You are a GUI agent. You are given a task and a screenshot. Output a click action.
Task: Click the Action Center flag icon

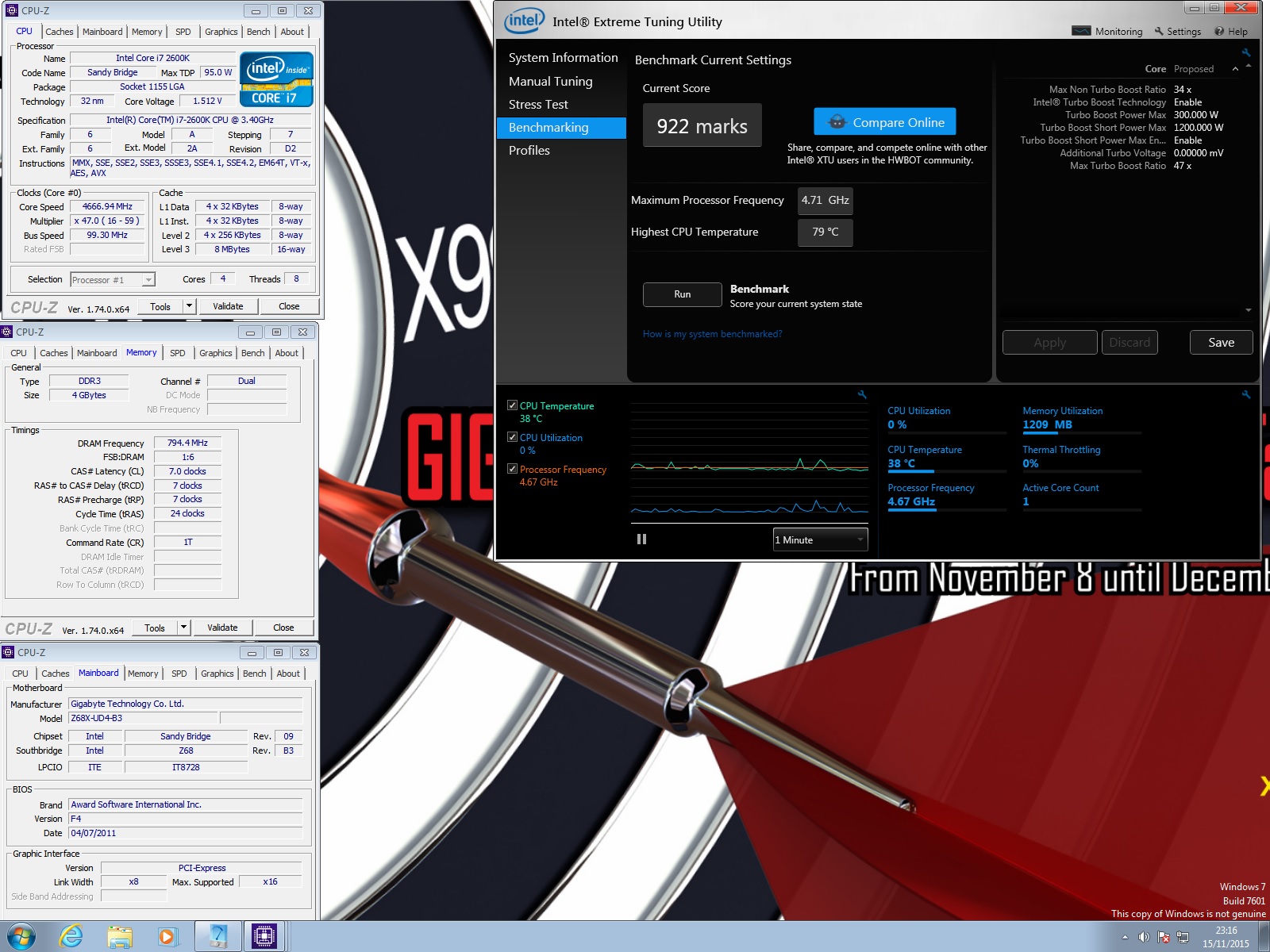tap(1164, 937)
